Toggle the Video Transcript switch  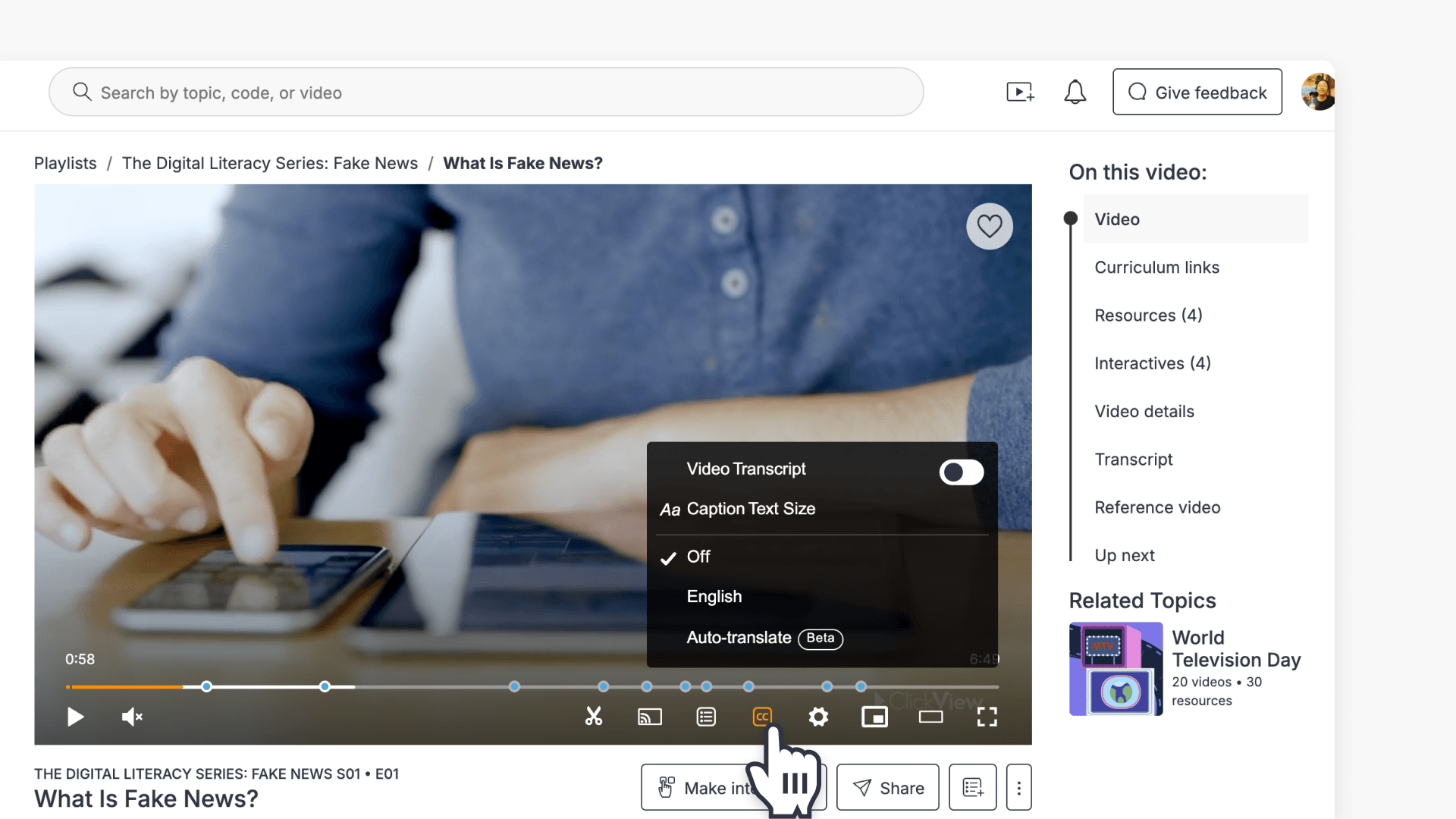[x=961, y=472]
